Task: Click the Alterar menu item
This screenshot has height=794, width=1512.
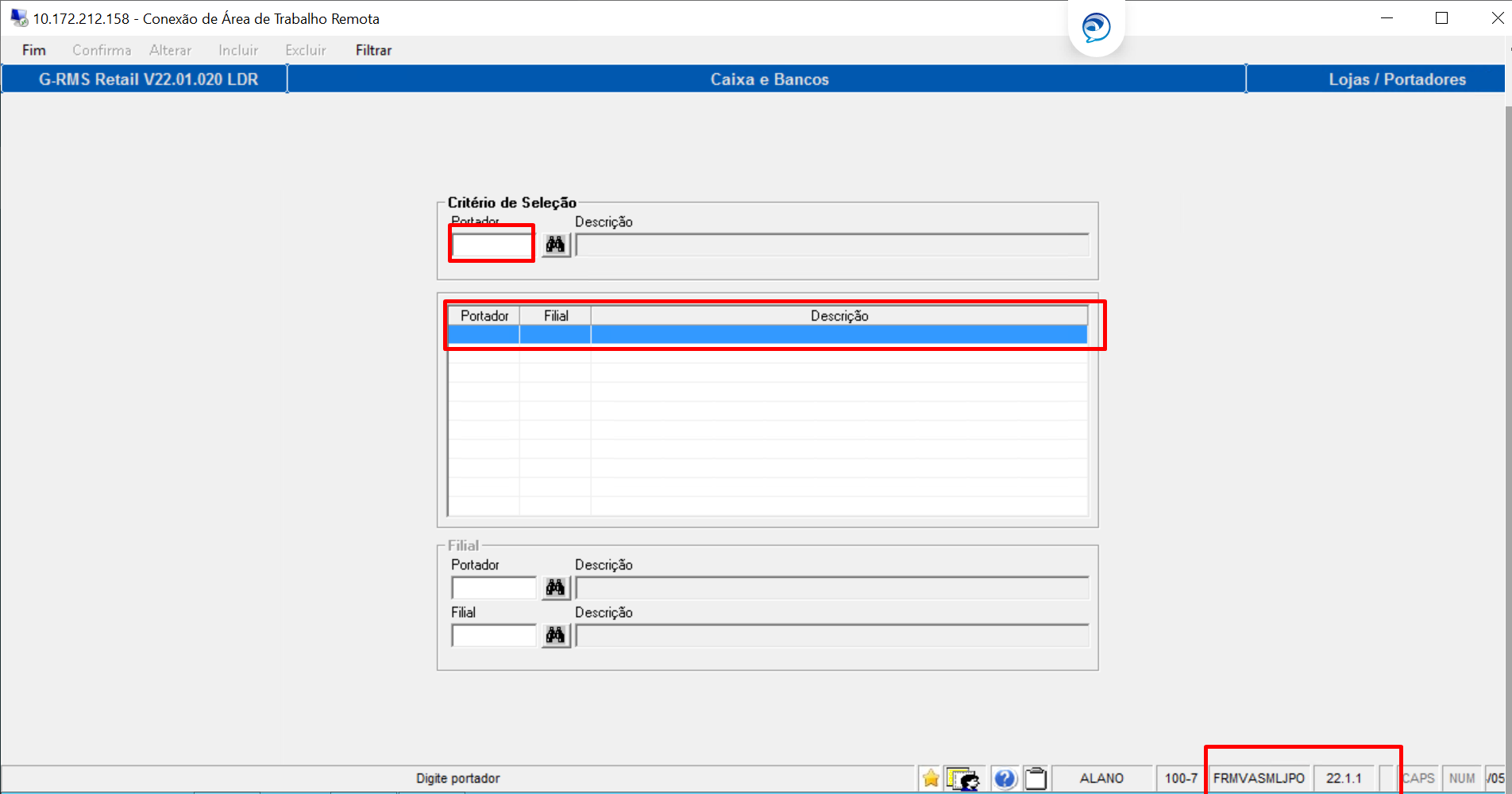Action: click(x=170, y=50)
